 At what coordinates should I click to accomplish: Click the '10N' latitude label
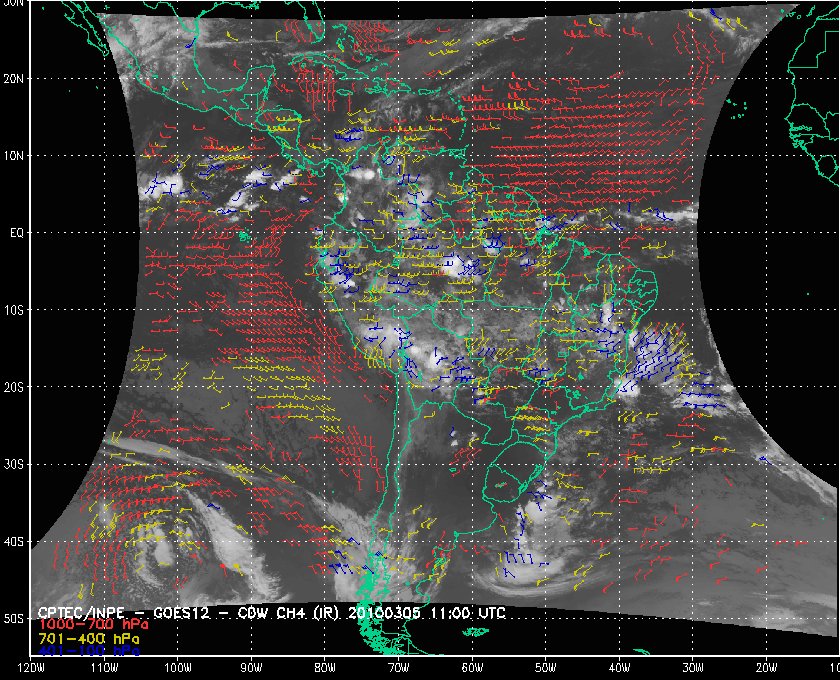click(x=13, y=156)
